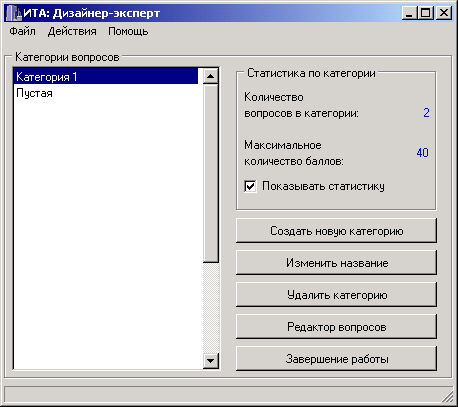
Task: Select the Пустая category item
Action: click(106, 93)
